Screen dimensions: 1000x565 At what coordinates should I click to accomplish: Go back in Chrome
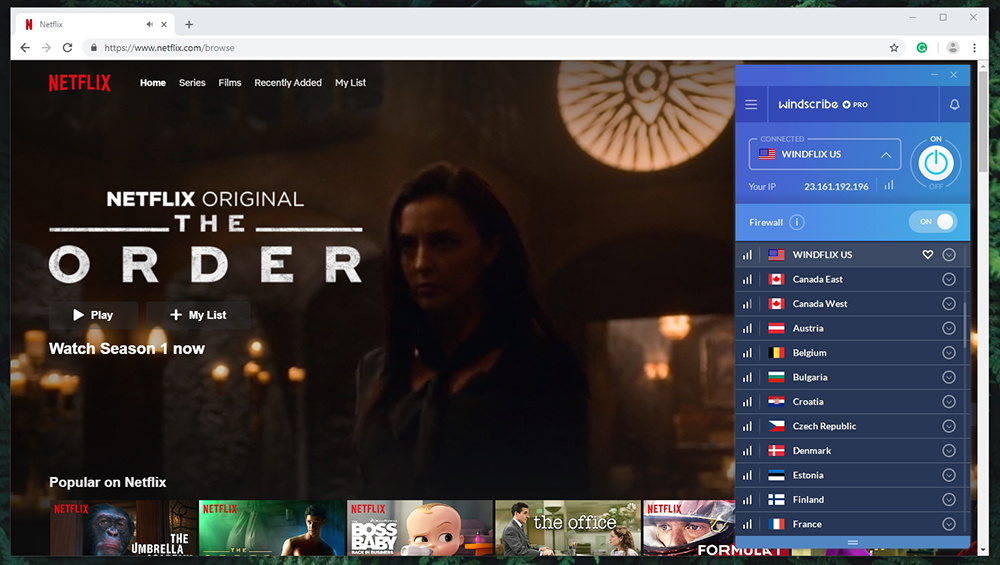click(25, 48)
